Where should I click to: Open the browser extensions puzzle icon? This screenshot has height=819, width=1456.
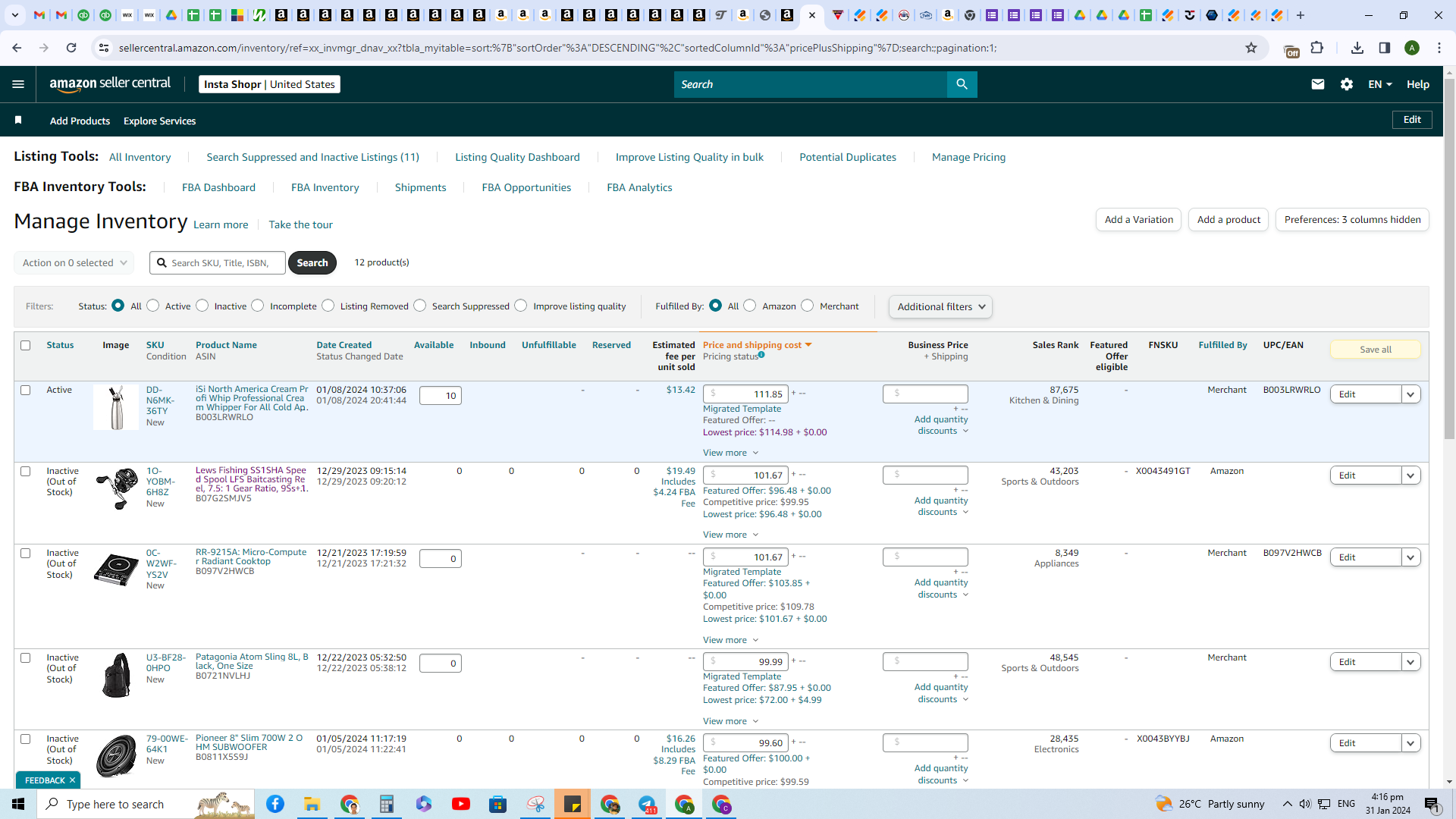point(1317,48)
